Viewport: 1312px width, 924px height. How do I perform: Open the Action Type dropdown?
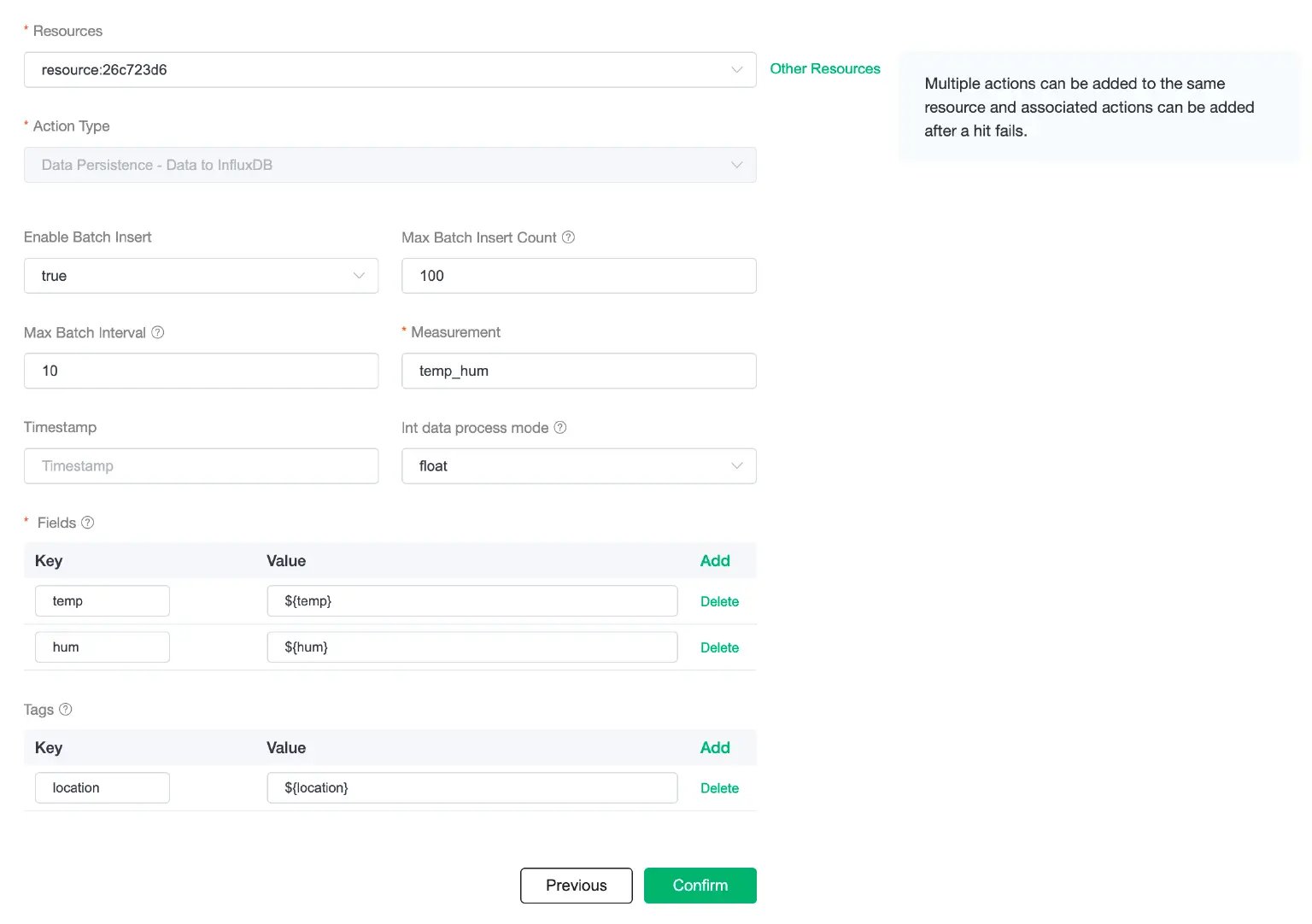point(389,165)
